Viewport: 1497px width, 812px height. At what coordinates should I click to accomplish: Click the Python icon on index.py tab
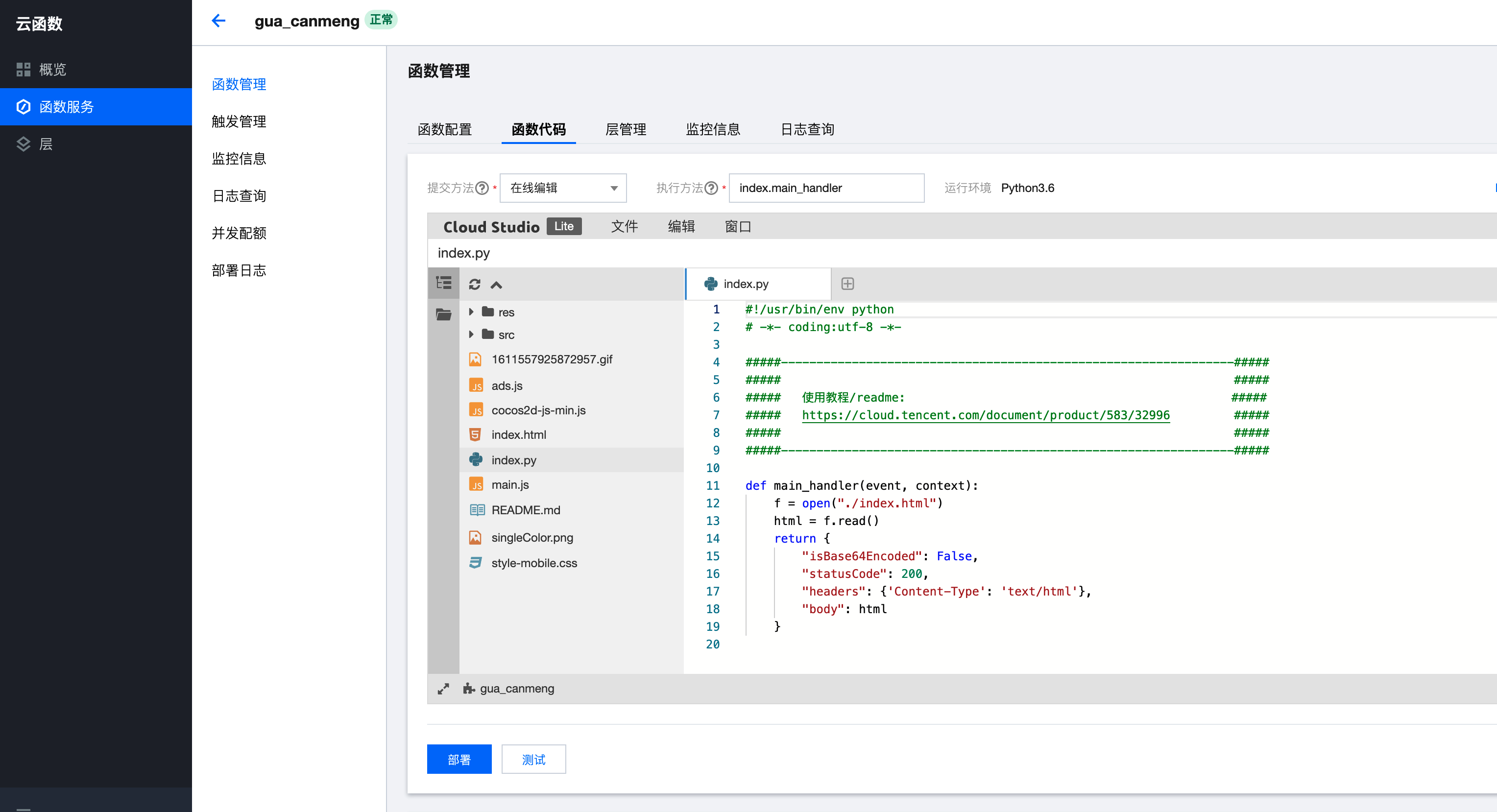click(711, 284)
